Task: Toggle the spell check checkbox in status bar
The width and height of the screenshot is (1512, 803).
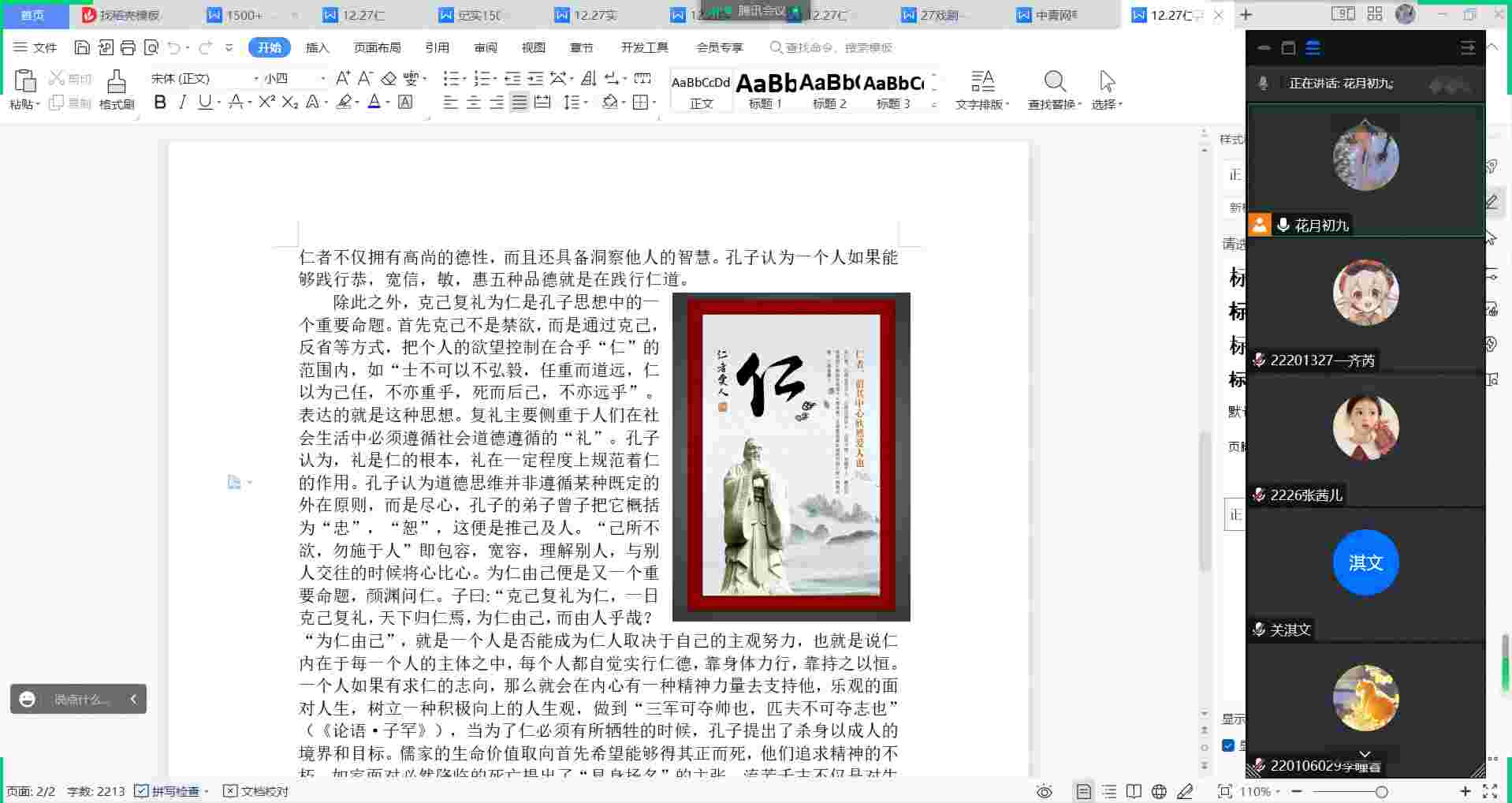Action: tap(142, 791)
